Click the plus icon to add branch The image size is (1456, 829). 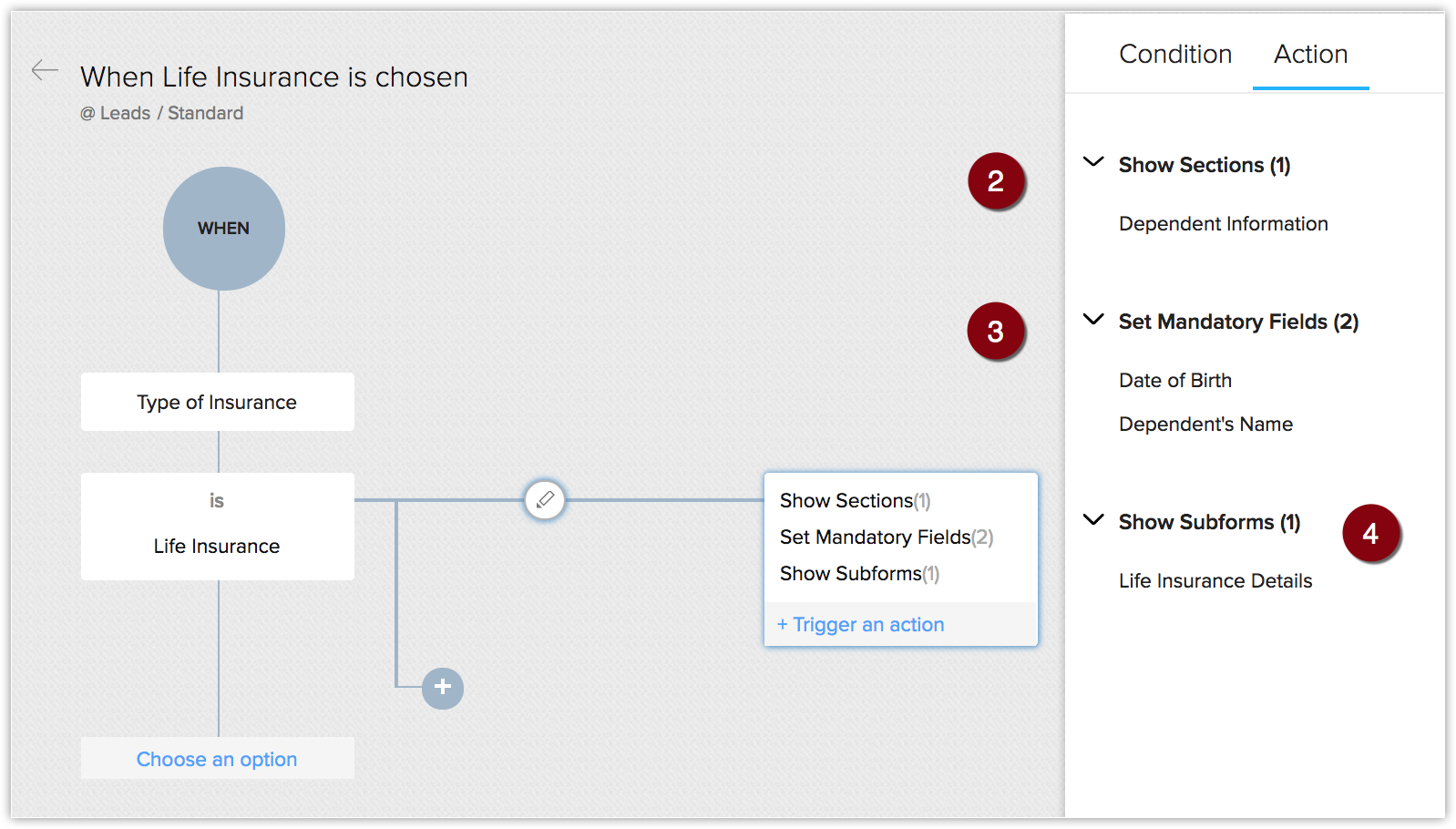(x=443, y=688)
